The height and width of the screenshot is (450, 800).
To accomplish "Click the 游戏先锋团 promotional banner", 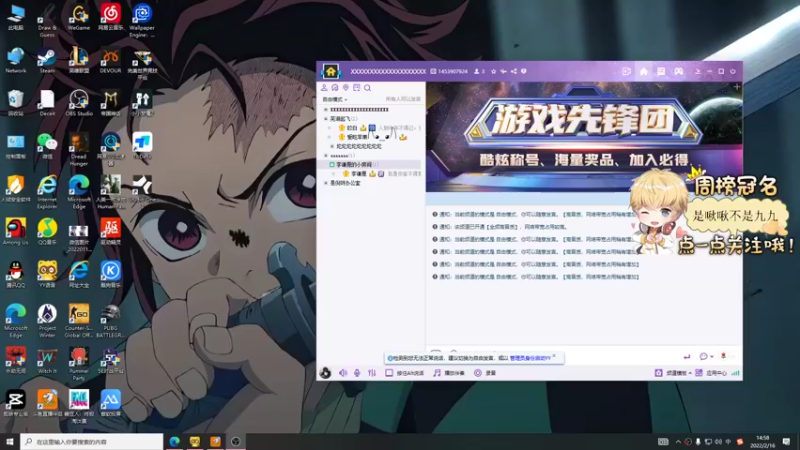I will [x=584, y=137].
